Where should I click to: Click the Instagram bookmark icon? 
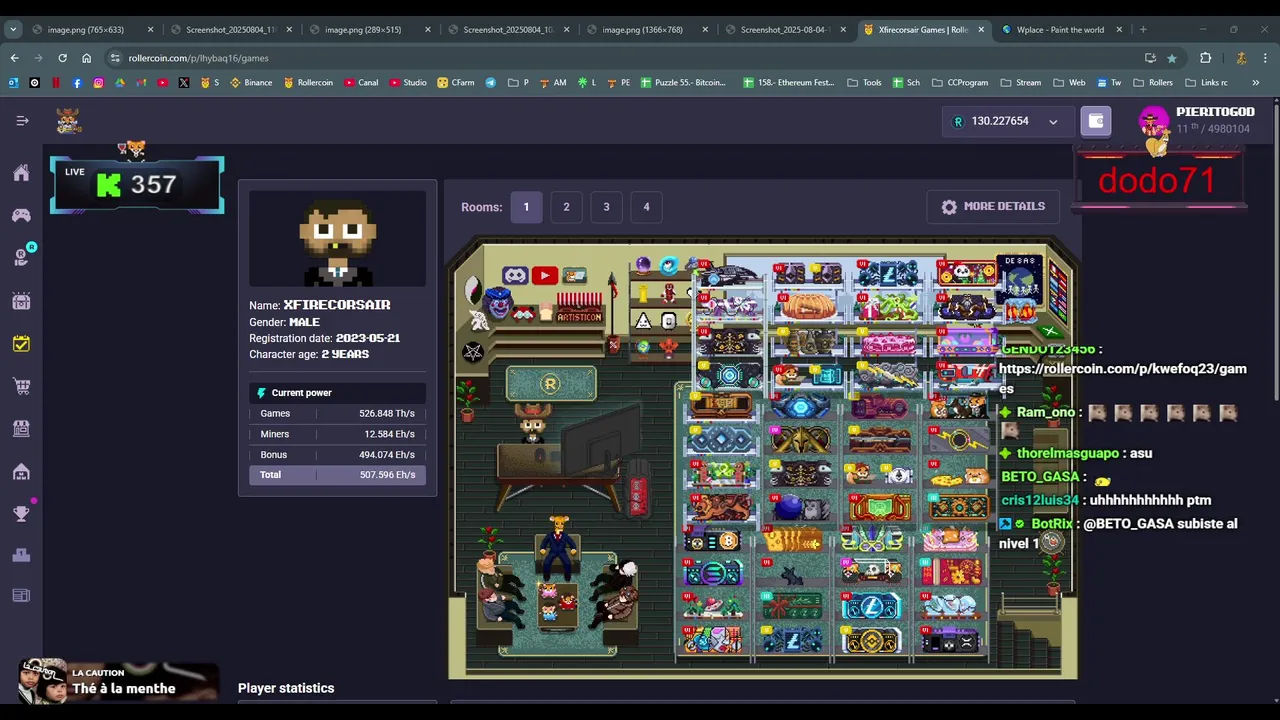point(98,82)
